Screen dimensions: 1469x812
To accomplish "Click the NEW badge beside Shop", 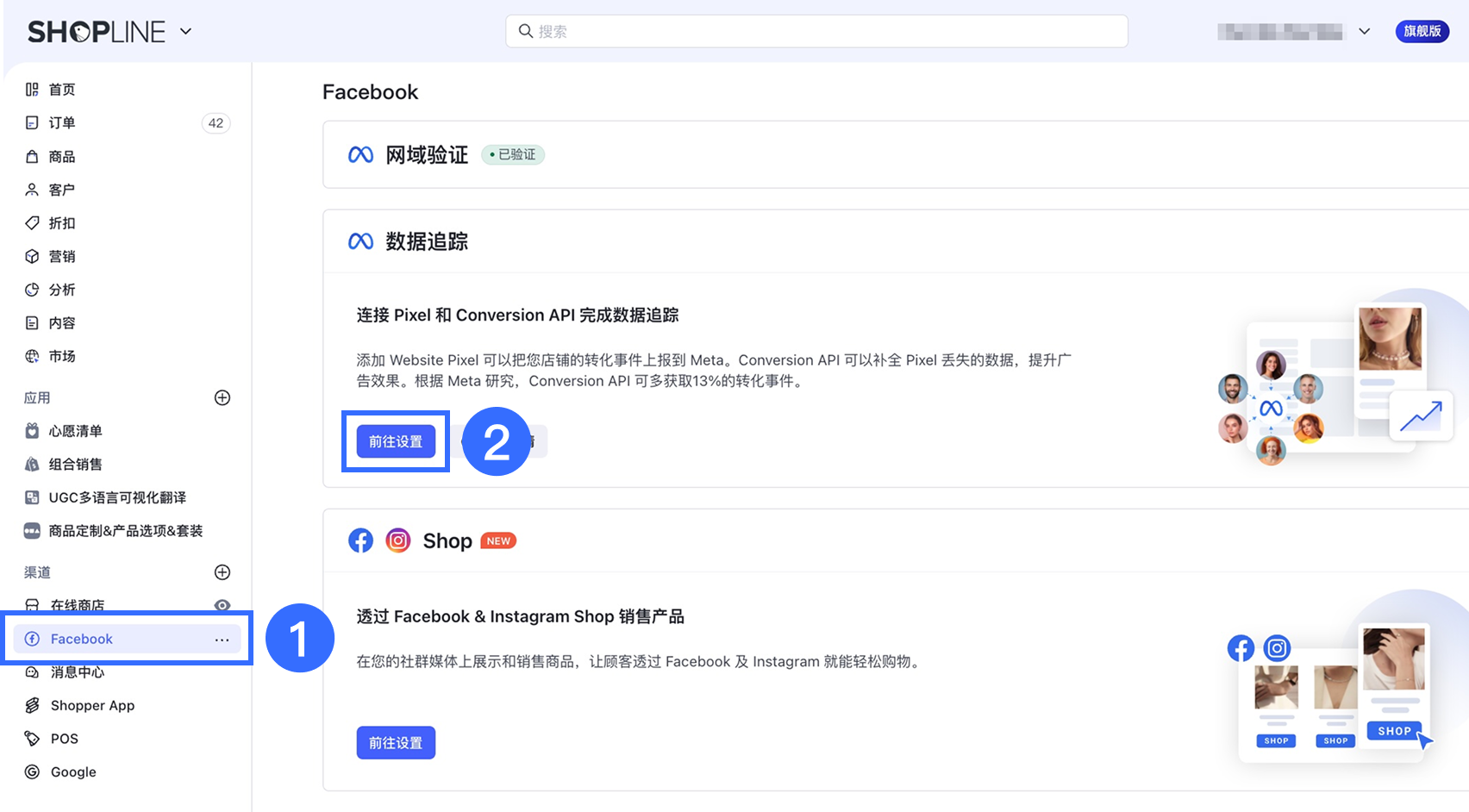I will 498,540.
